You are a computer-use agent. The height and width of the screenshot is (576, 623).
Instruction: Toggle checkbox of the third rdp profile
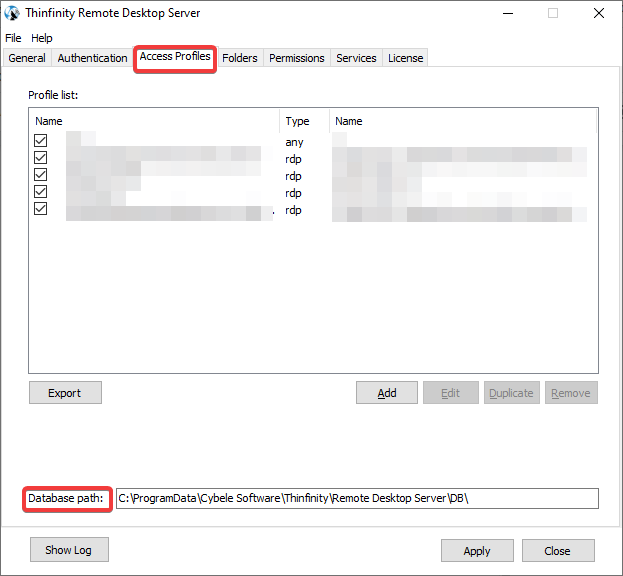coord(41,192)
